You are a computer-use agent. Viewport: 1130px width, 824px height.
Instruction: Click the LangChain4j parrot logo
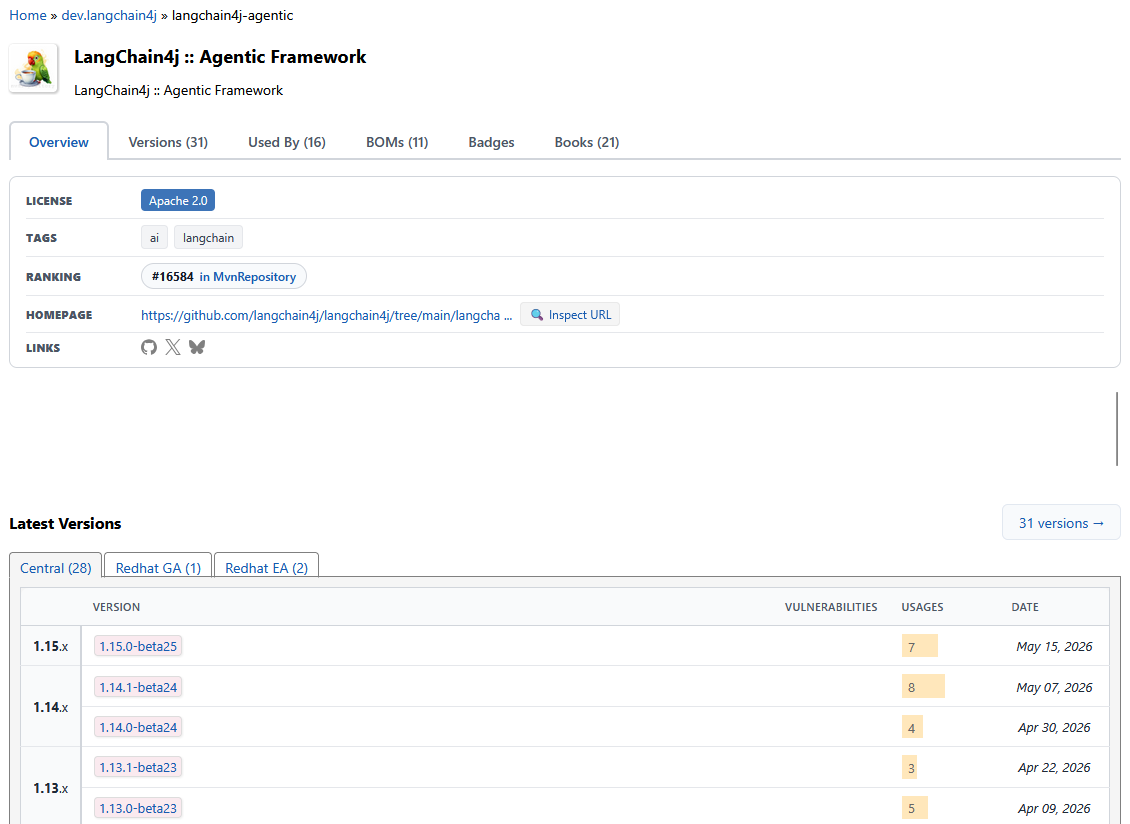pos(33,68)
